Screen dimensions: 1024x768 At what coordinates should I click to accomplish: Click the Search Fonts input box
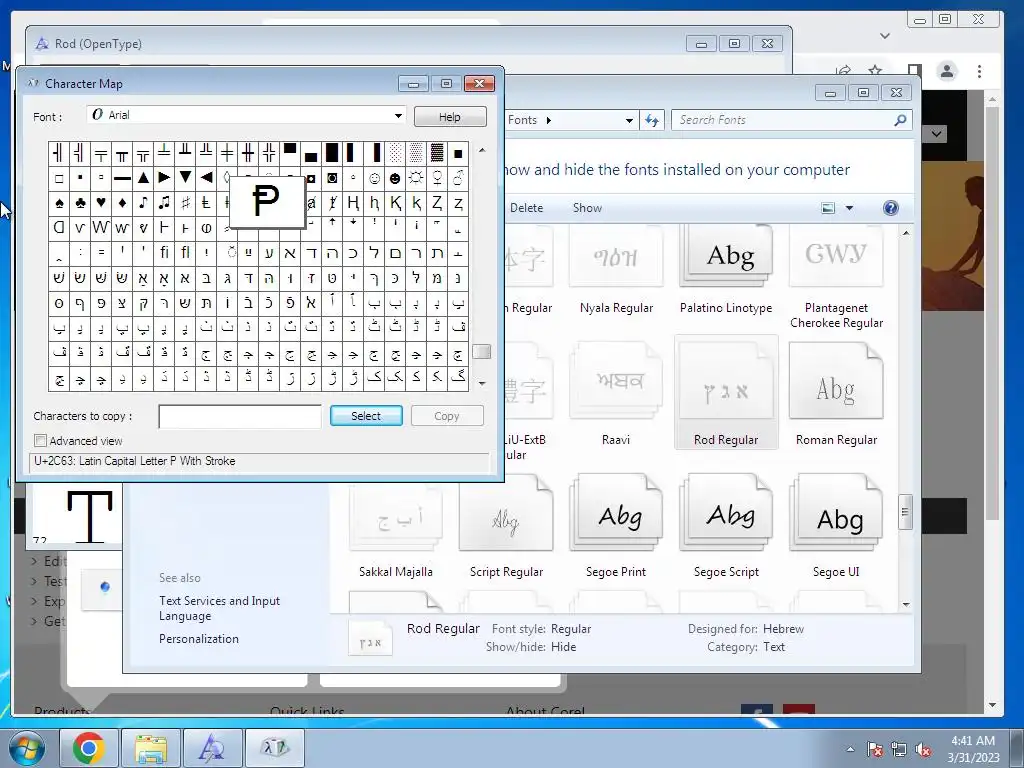[784, 120]
